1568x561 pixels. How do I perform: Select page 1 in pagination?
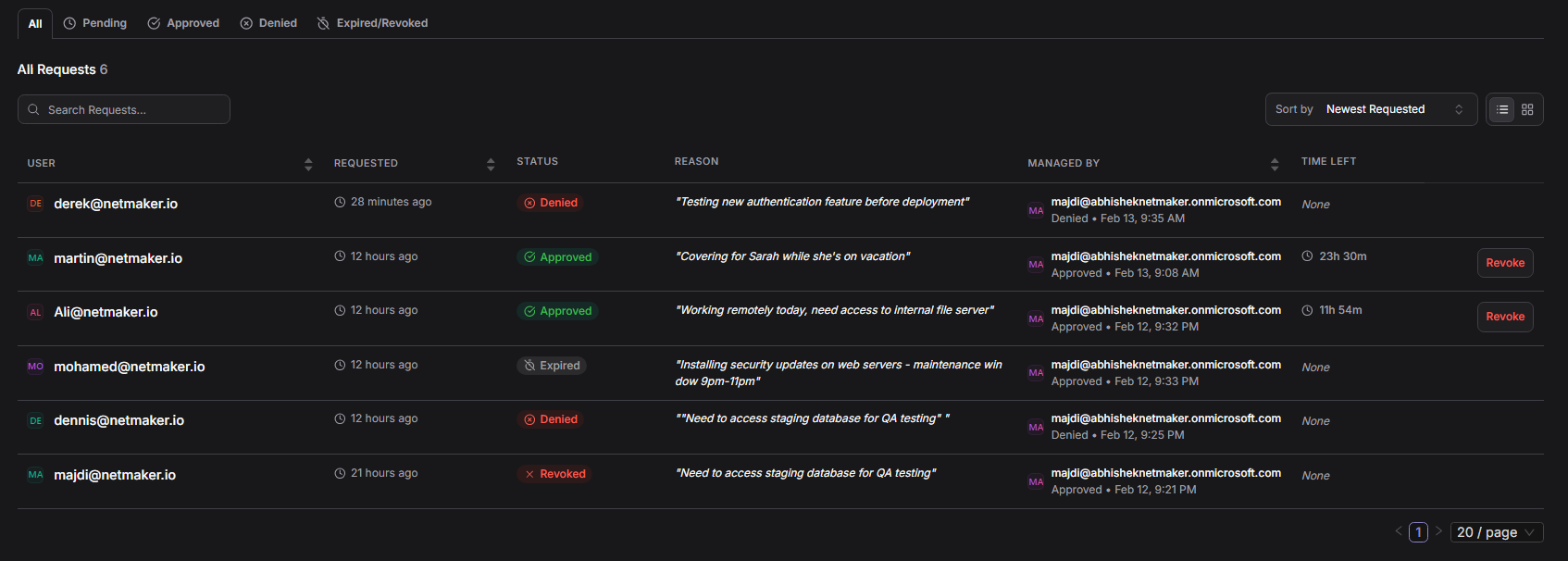[x=1418, y=532]
